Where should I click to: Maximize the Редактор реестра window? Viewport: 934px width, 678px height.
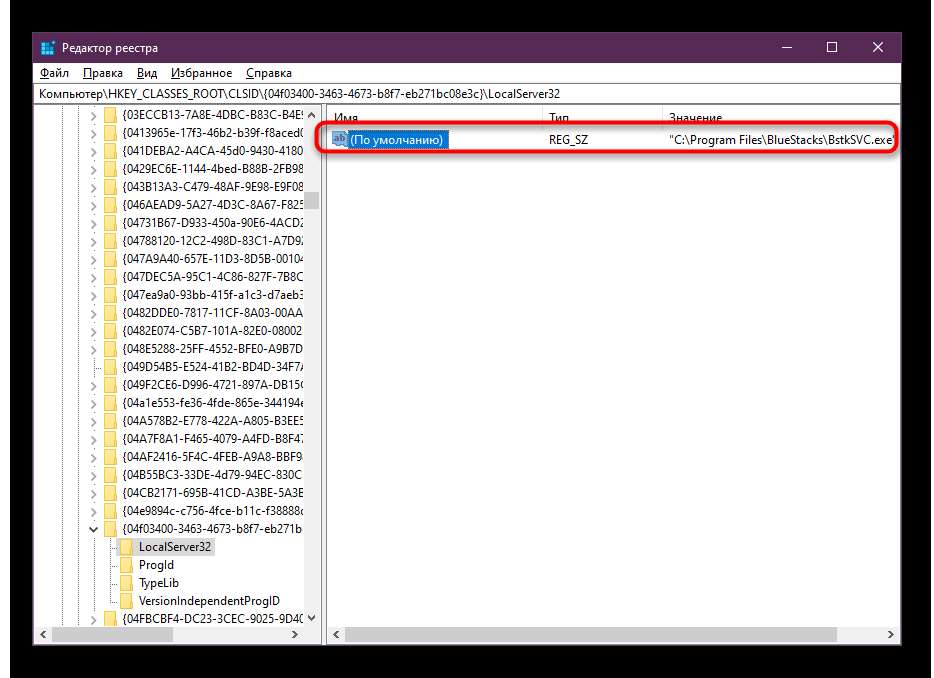pyautogui.click(x=832, y=48)
